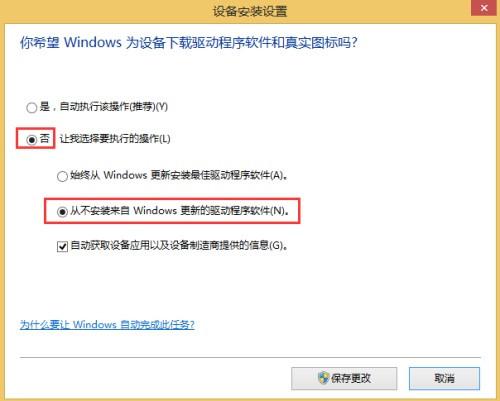The image size is (500, 401).
Task: Click the 否 character inside the red box
Action: [x=45, y=138]
